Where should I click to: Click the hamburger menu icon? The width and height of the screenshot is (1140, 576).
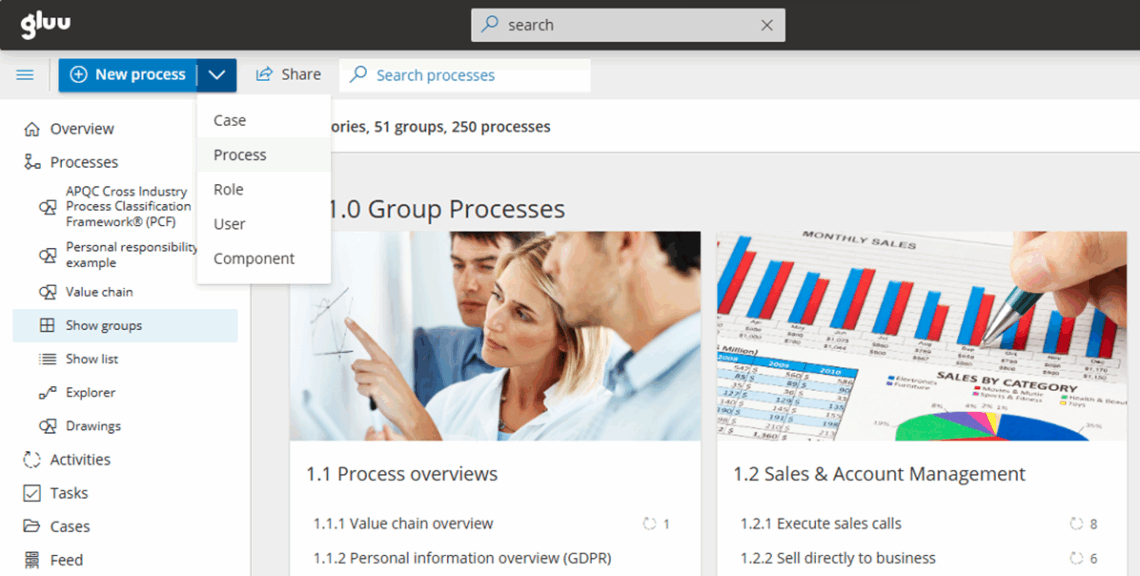tap(25, 75)
